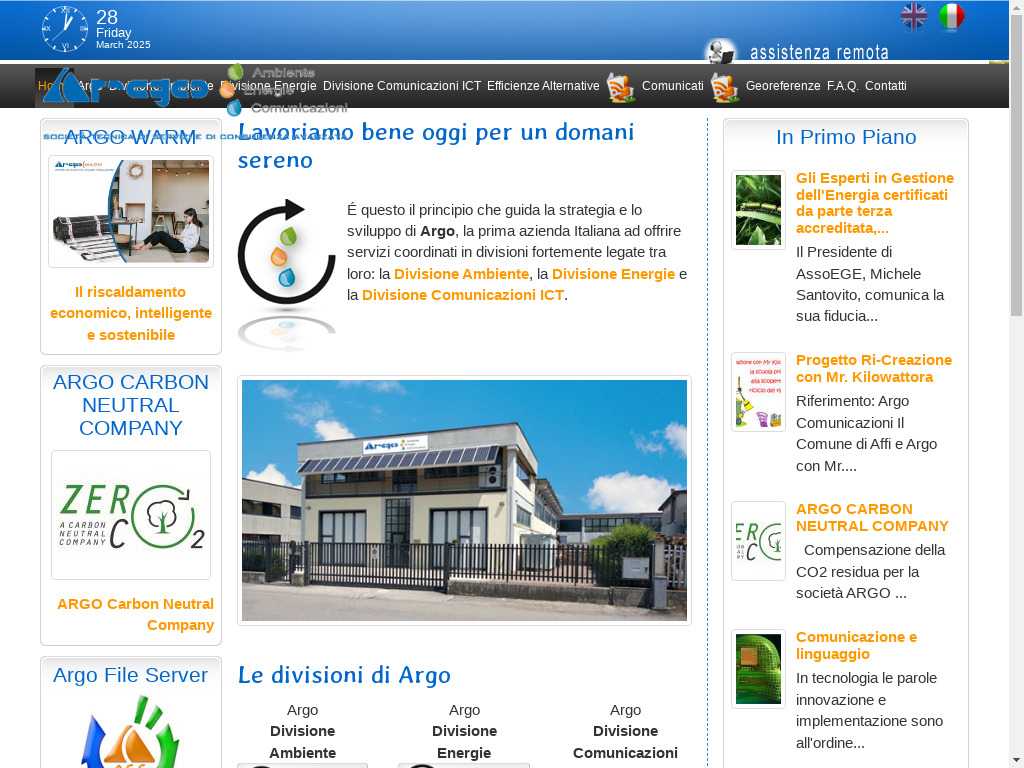Open the Comunicati menu item

(x=673, y=86)
